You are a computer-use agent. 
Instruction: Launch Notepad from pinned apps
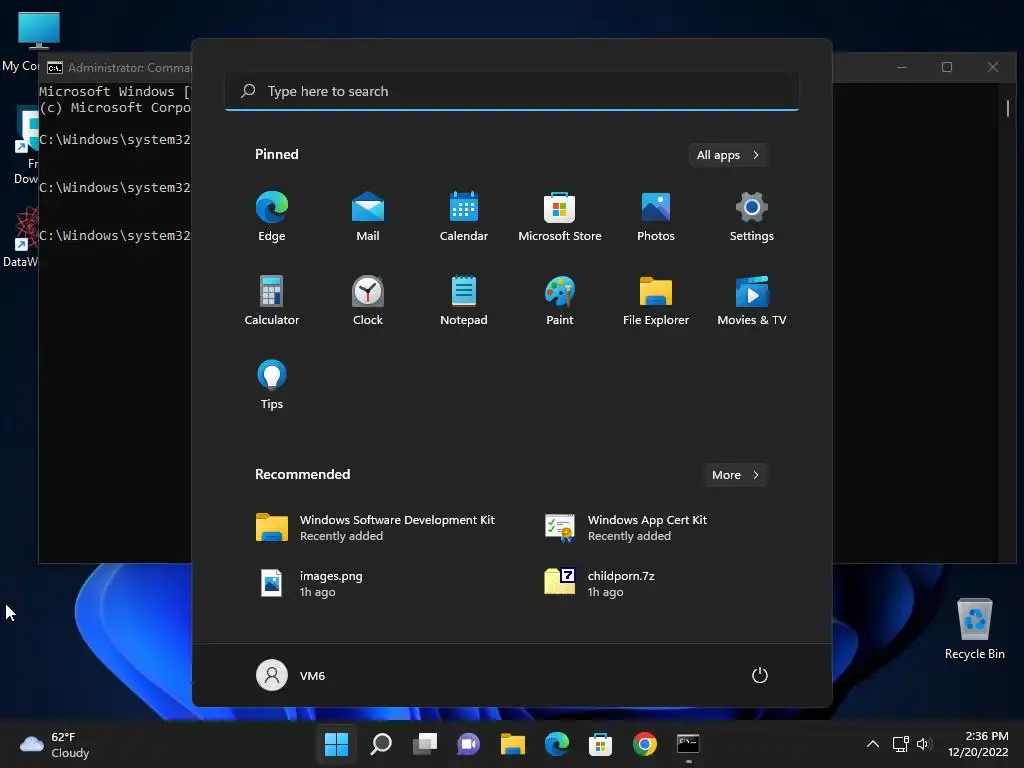464,300
